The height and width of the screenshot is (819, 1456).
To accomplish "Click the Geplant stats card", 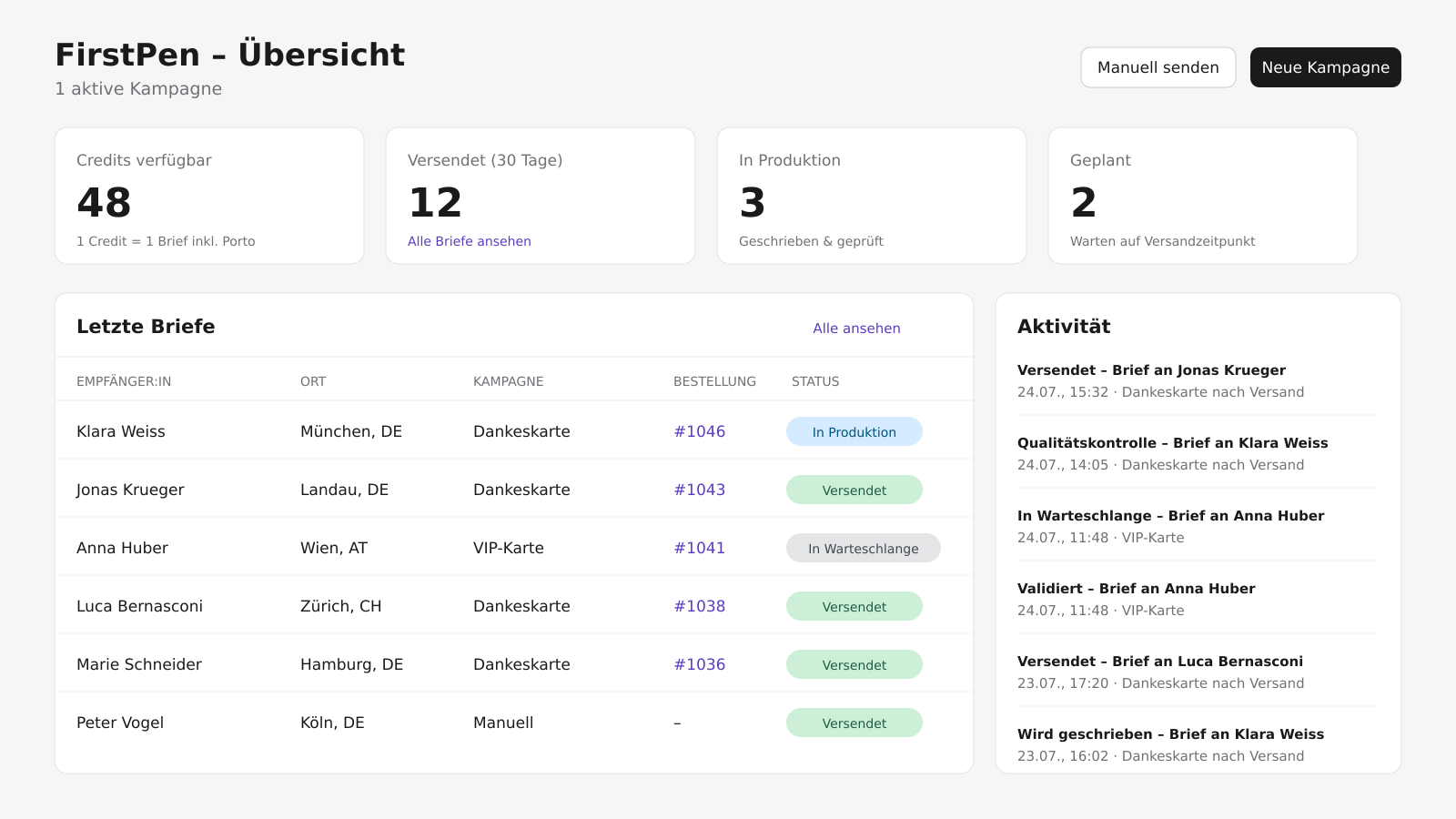I will (1203, 196).
